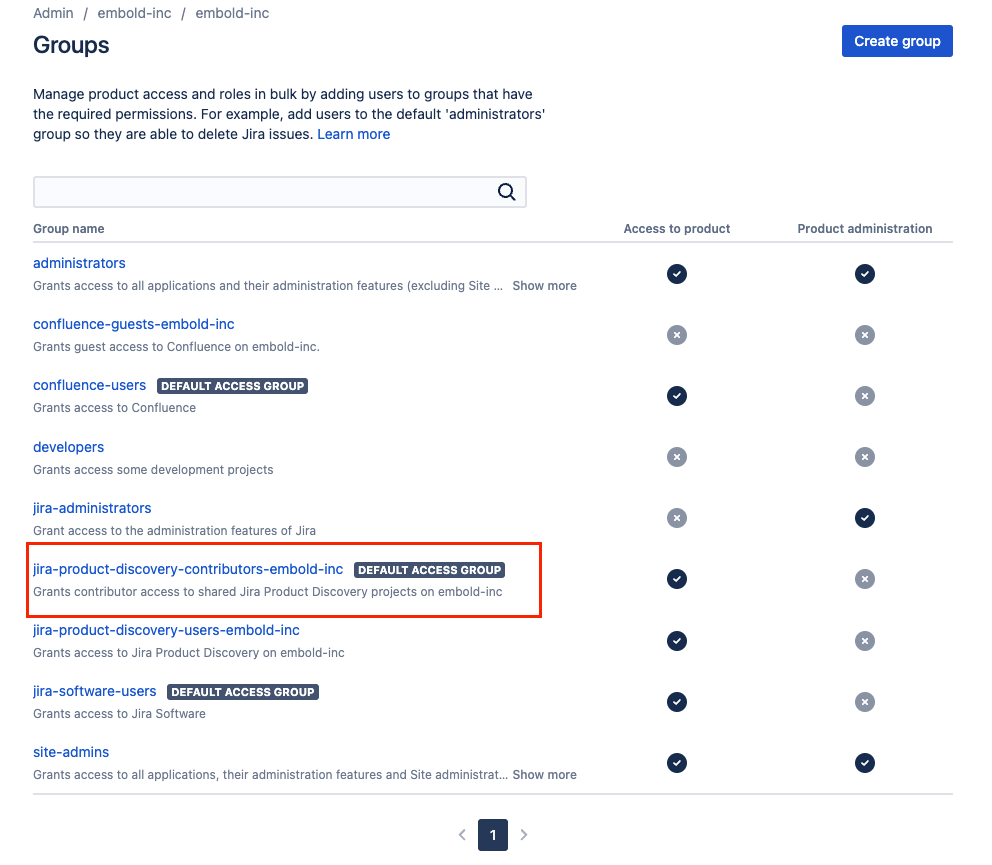
Task: Expand Show more for site-admins description
Action: tap(544, 775)
